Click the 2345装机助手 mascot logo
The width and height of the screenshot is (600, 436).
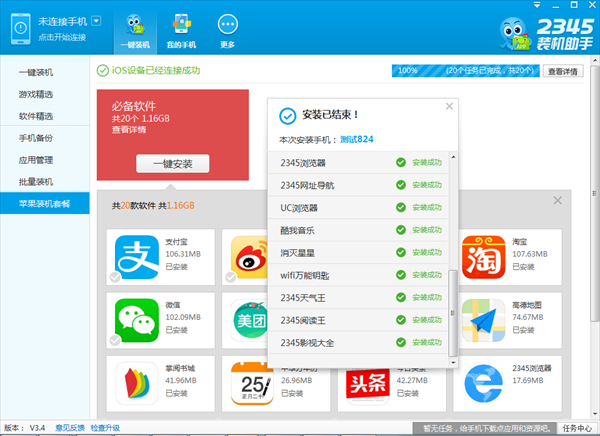click(x=515, y=34)
